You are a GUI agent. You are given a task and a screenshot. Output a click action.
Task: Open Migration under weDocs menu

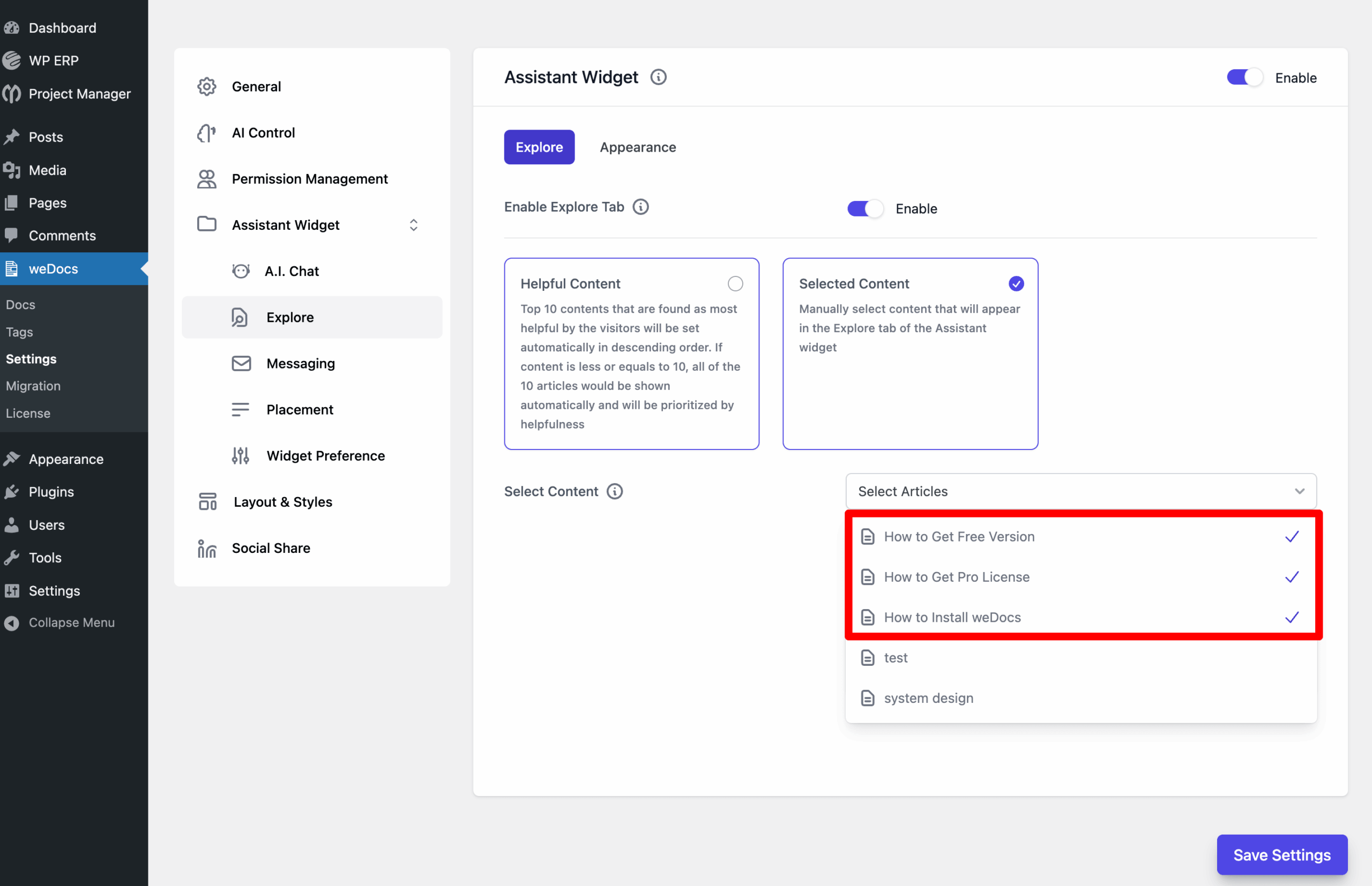[33, 386]
